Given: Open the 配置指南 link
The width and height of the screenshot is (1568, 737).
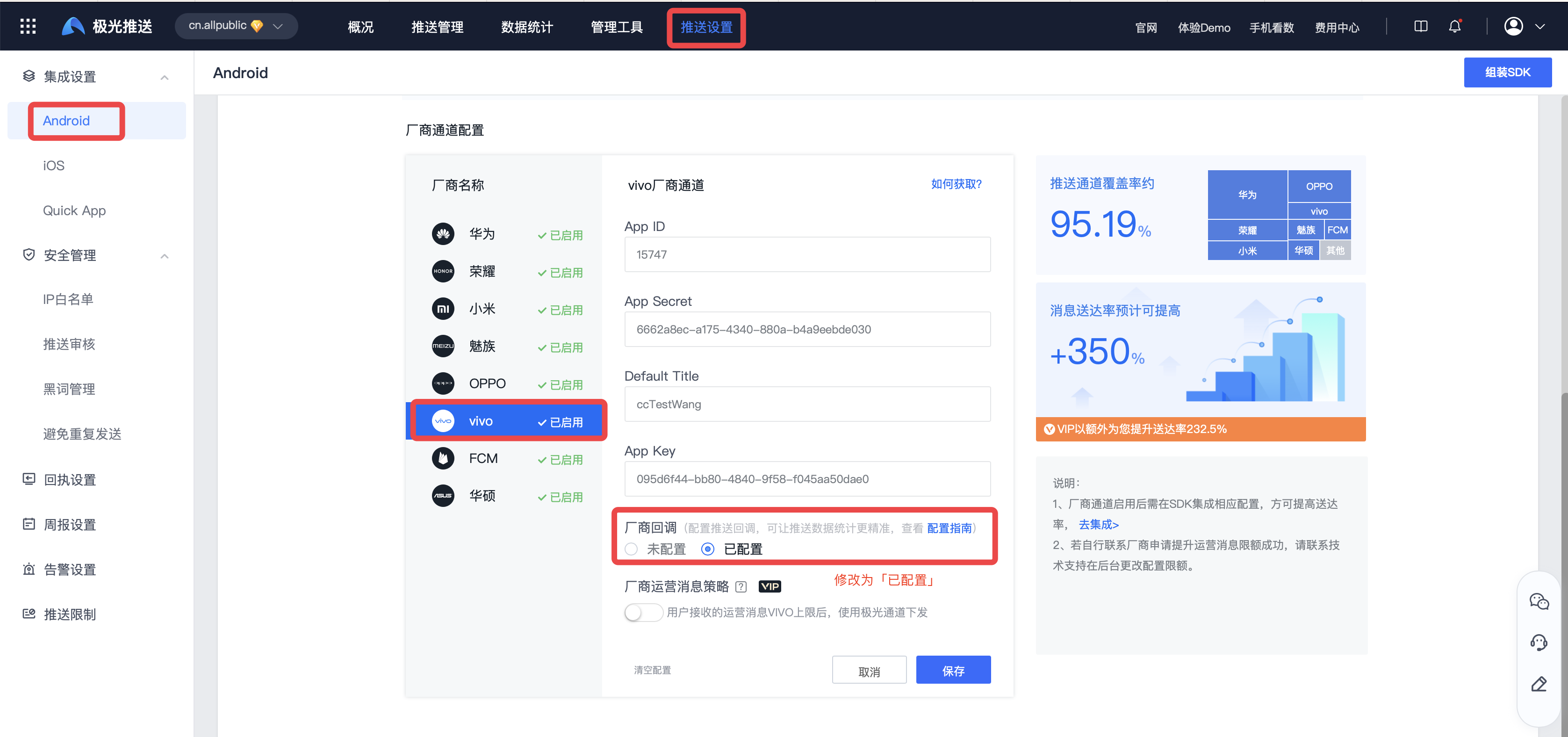Looking at the screenshot, I should (x=949, y=528).
